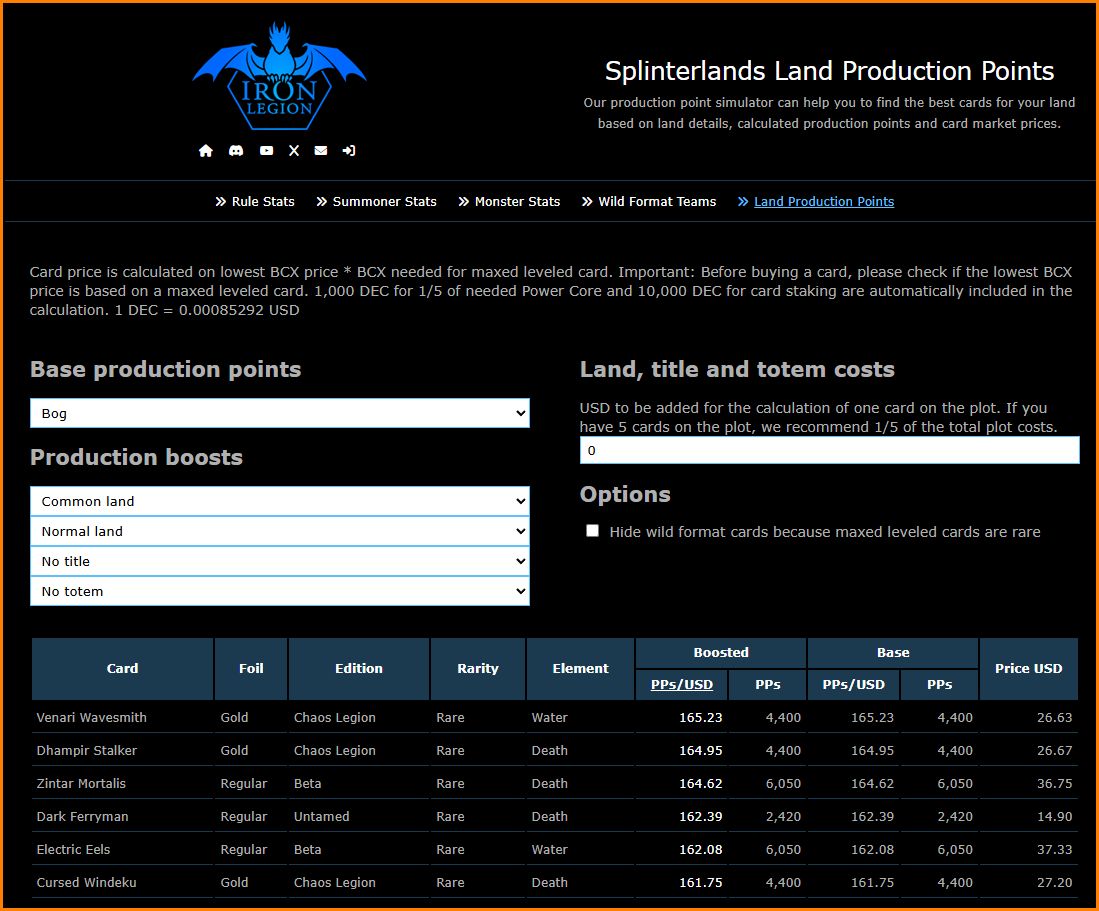Open the Normal land type dropdown
The width and height of the screenshot is (1099, 911).
point(280,531)
